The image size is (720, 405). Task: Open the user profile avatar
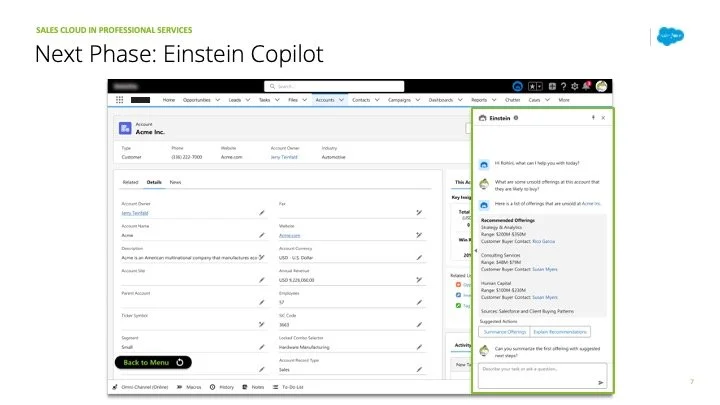(x=602, y=86)
